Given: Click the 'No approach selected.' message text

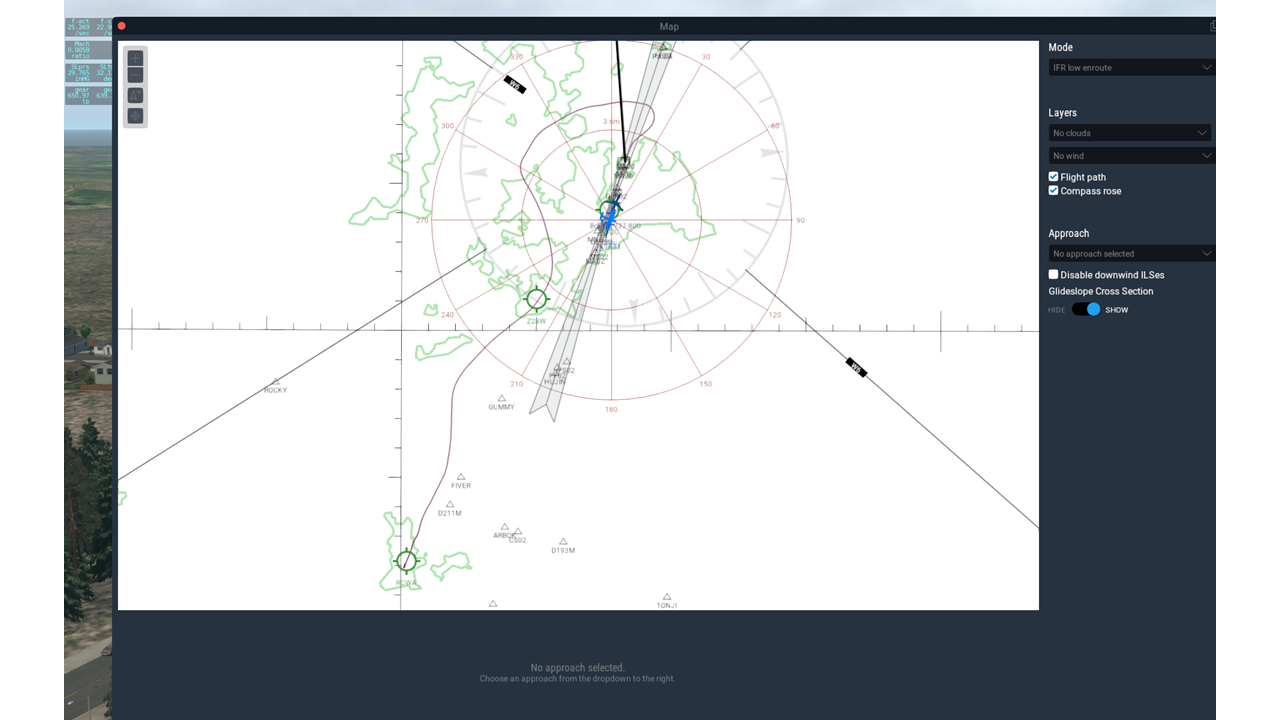Looking at the screenshot, I should pos(577,668).
